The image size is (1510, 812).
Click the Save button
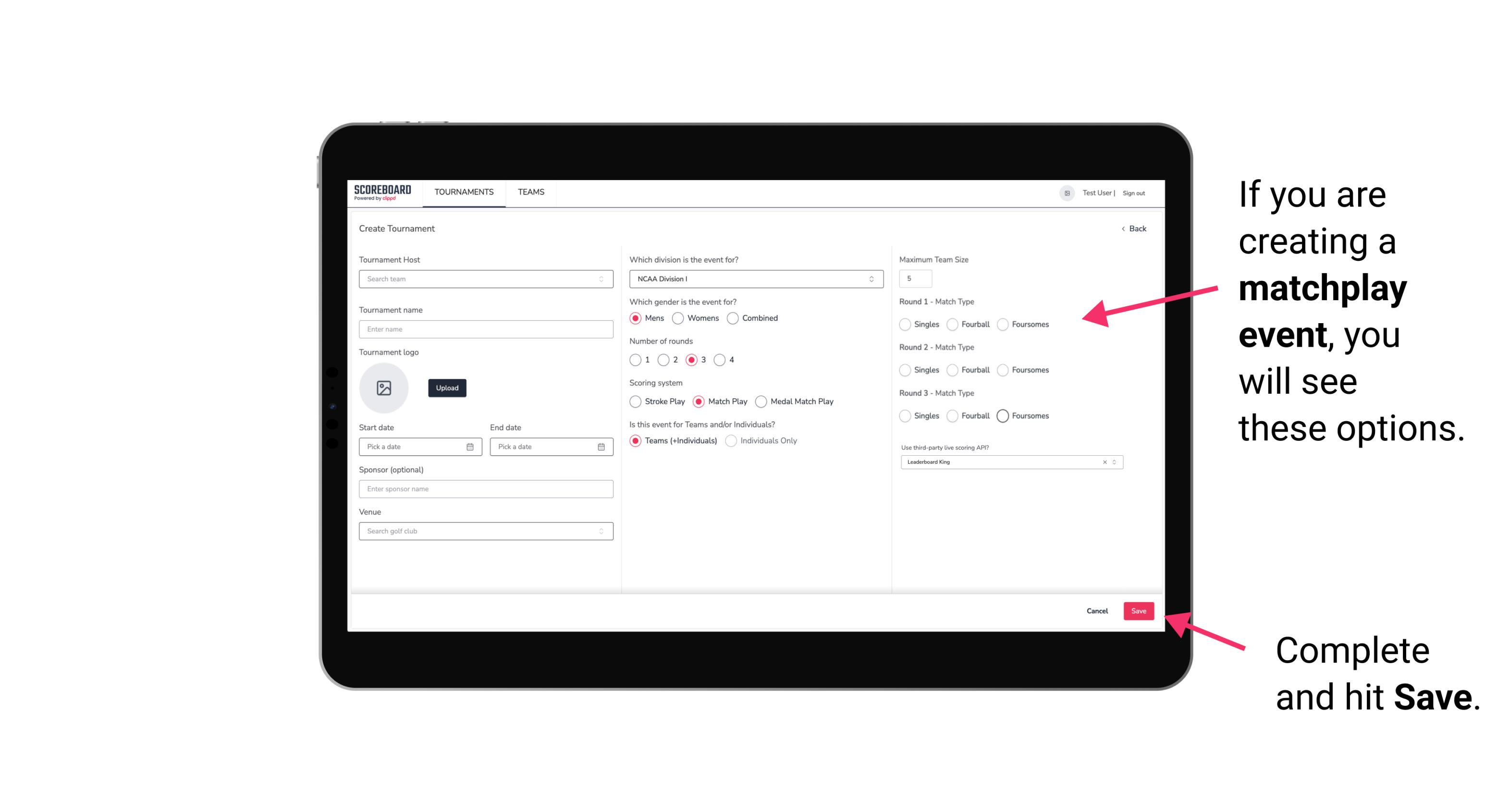1138,610
